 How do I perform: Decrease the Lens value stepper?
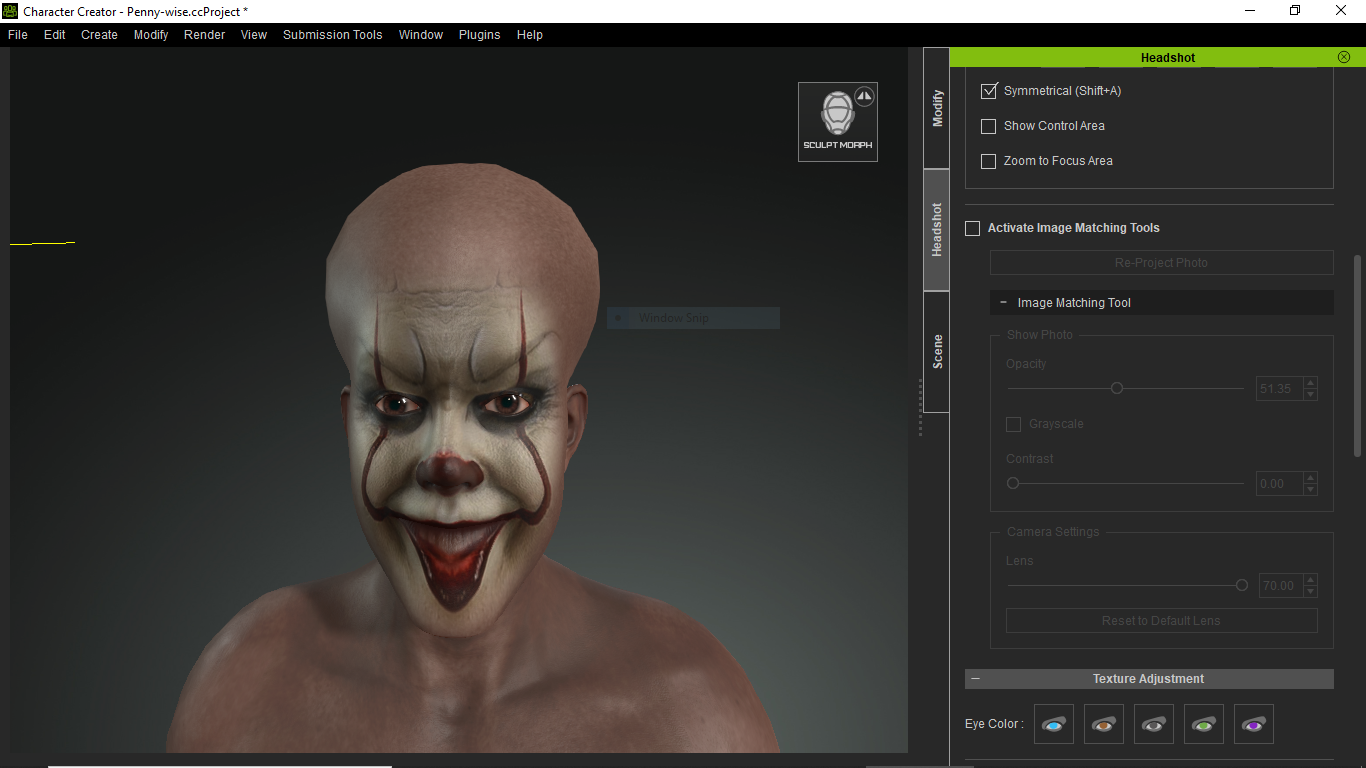pos(1311,592)
